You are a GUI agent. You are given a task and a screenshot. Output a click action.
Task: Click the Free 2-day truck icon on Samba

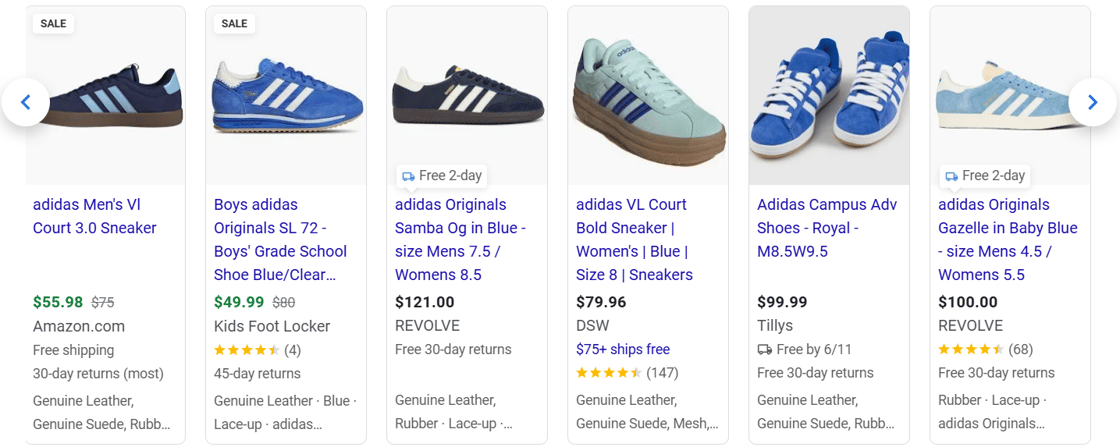[408, 176]
